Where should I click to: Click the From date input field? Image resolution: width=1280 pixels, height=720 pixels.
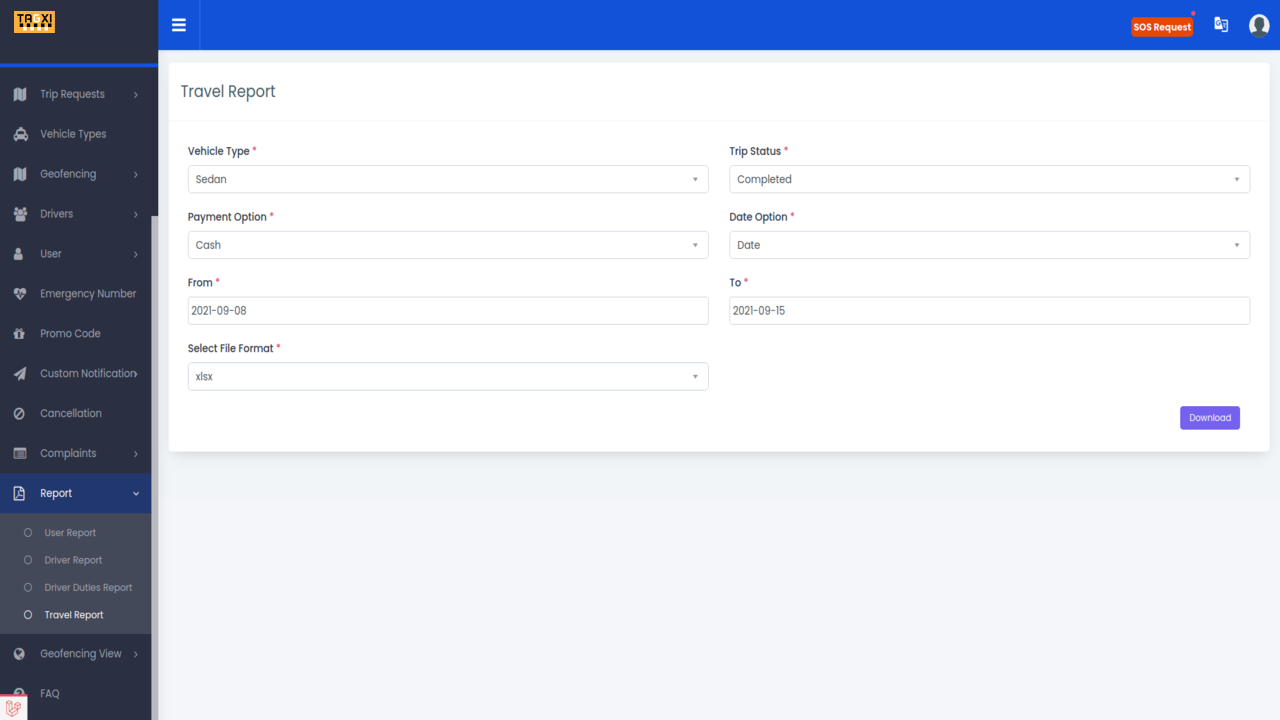coord(447,310)
